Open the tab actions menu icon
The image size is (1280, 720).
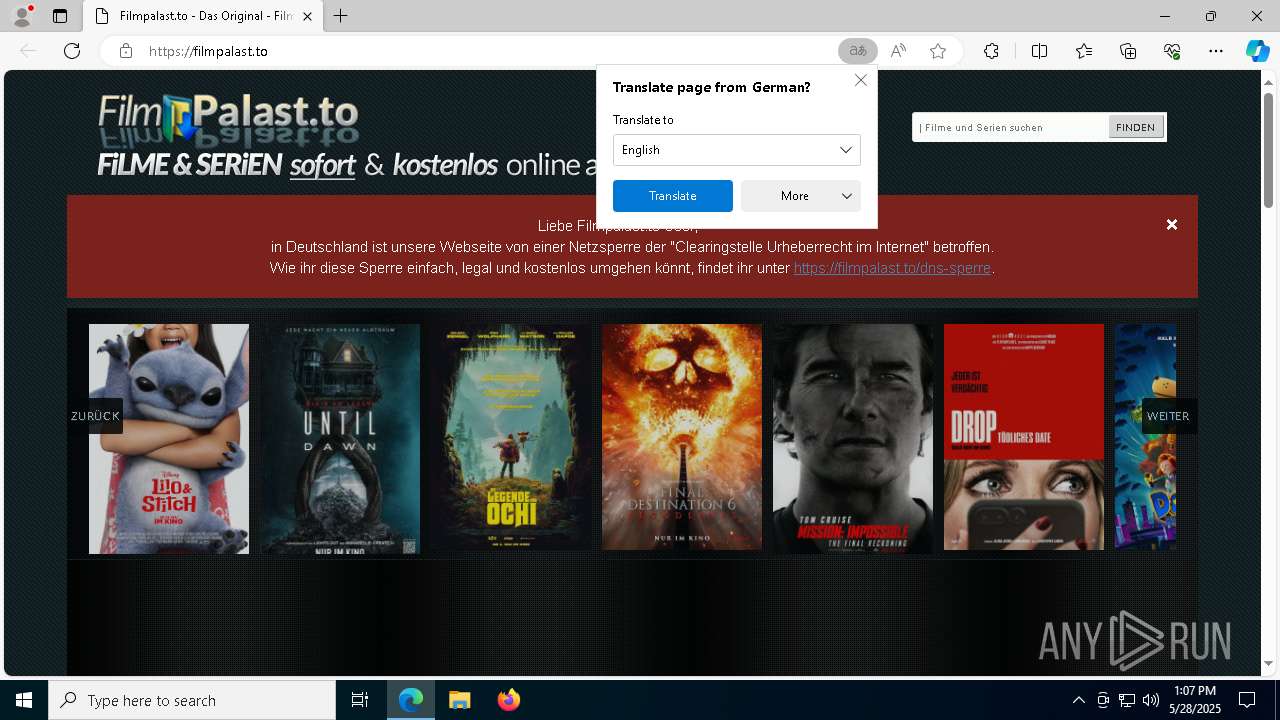(60, 16)
